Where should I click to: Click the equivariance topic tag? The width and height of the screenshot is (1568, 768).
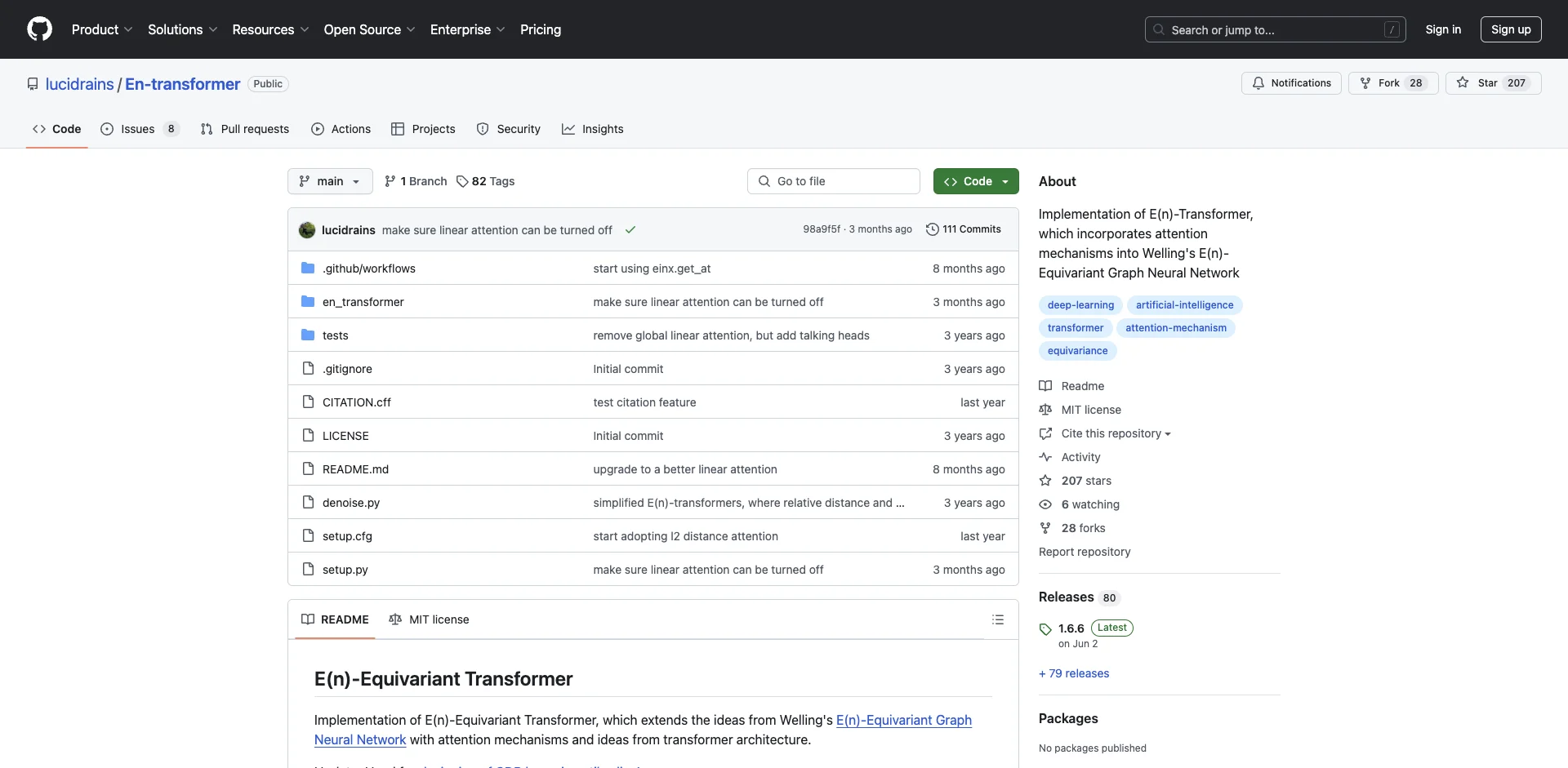[1078, 351]
